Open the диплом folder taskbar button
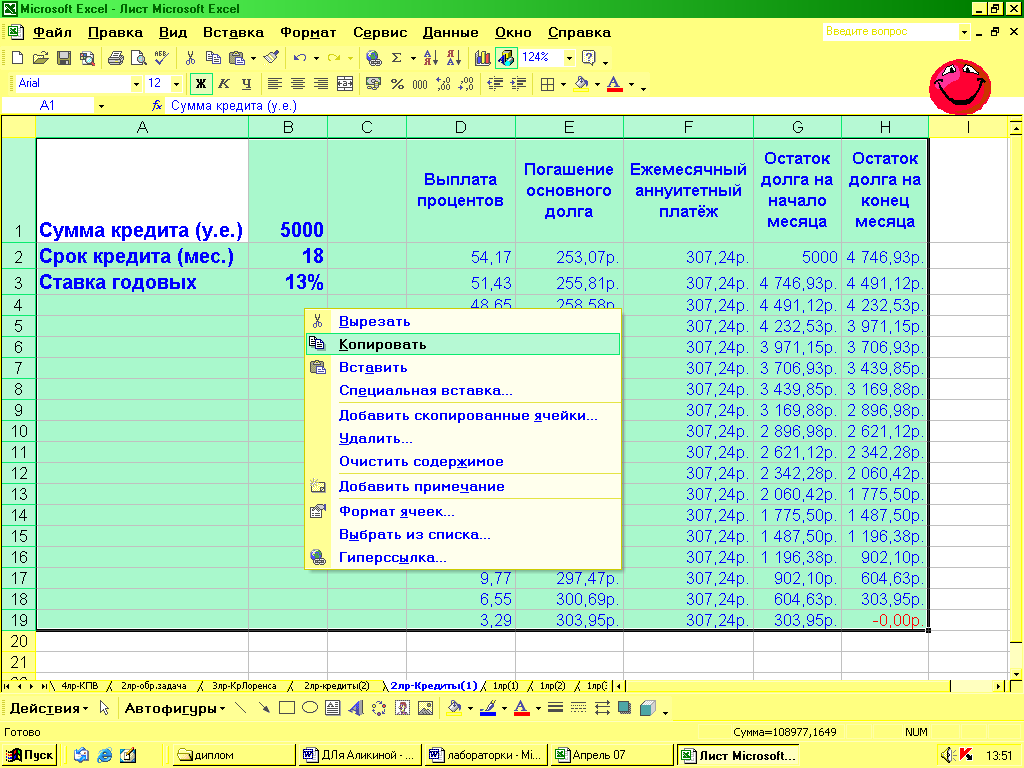 (x=234, y=755)
